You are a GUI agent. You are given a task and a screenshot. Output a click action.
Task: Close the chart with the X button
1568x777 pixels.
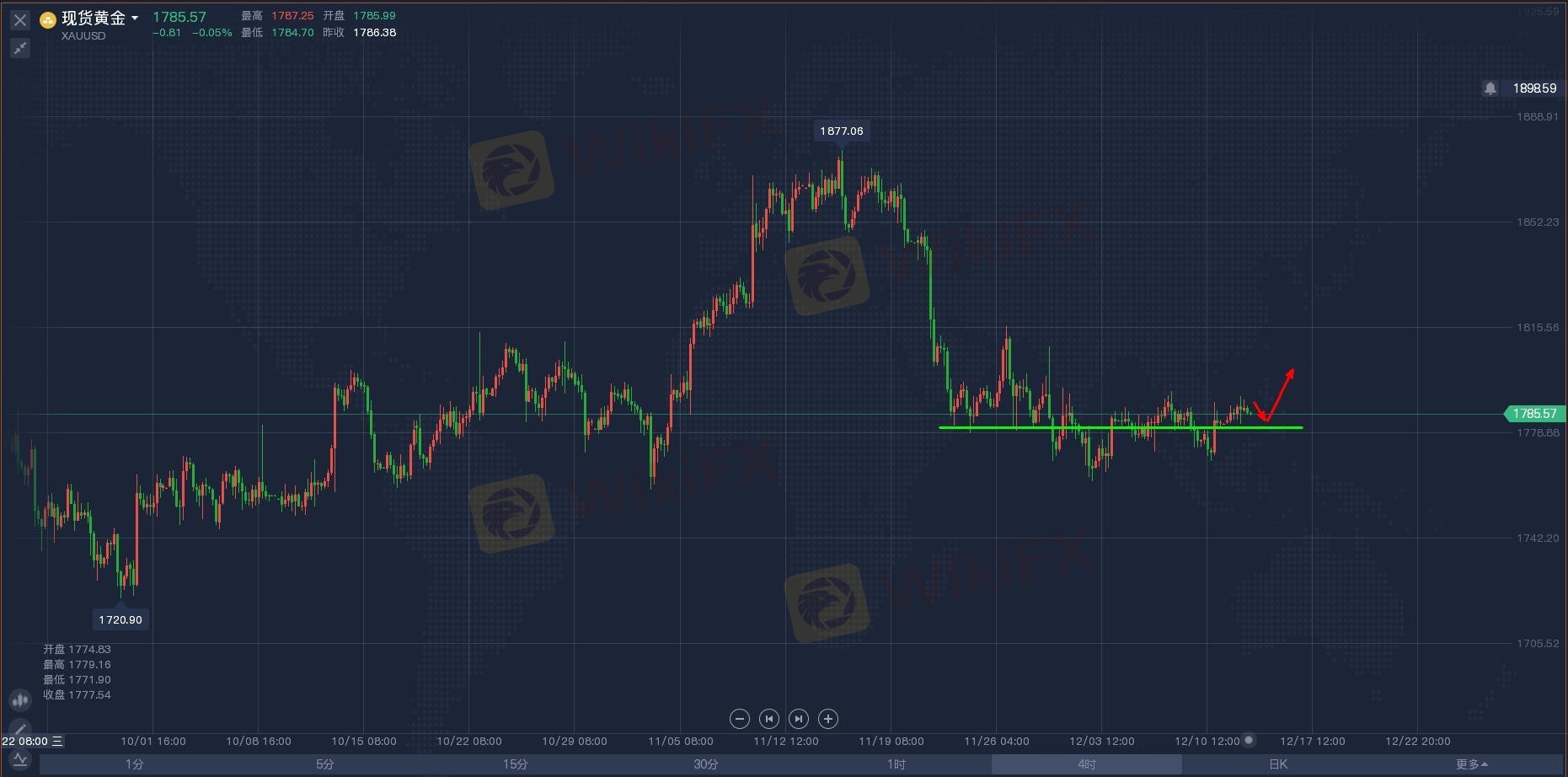(x=20, y=19)
